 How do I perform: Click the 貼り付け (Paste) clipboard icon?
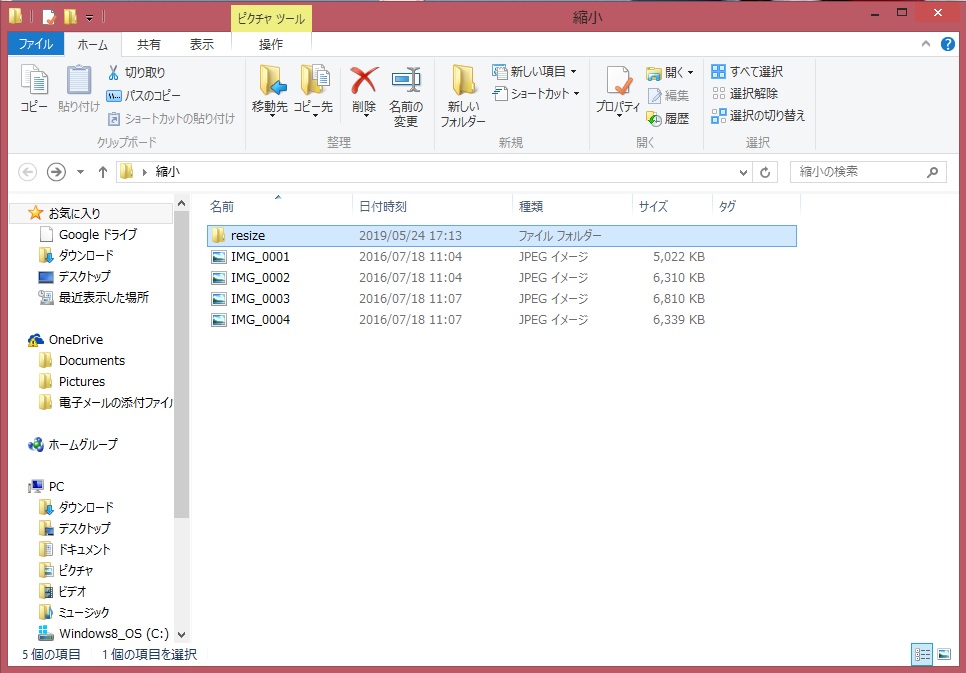(x=79, y=85)
